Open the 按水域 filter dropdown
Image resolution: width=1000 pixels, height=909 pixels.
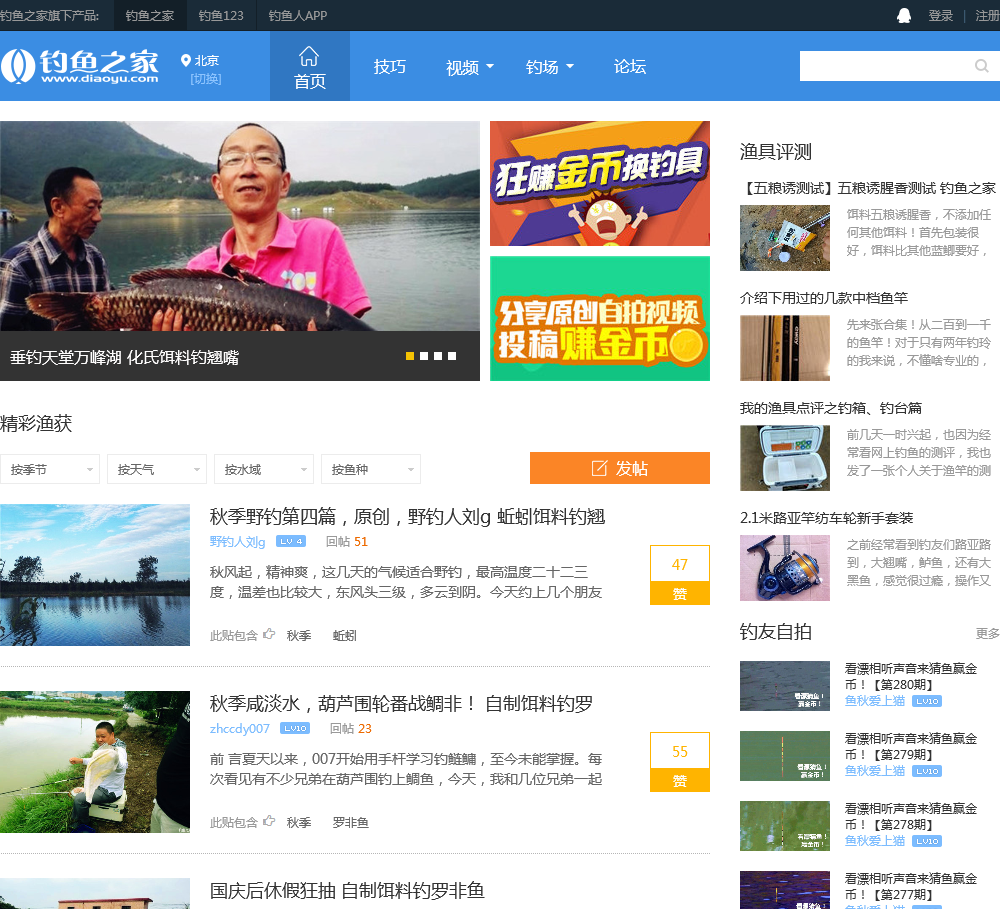coord(264,469)
